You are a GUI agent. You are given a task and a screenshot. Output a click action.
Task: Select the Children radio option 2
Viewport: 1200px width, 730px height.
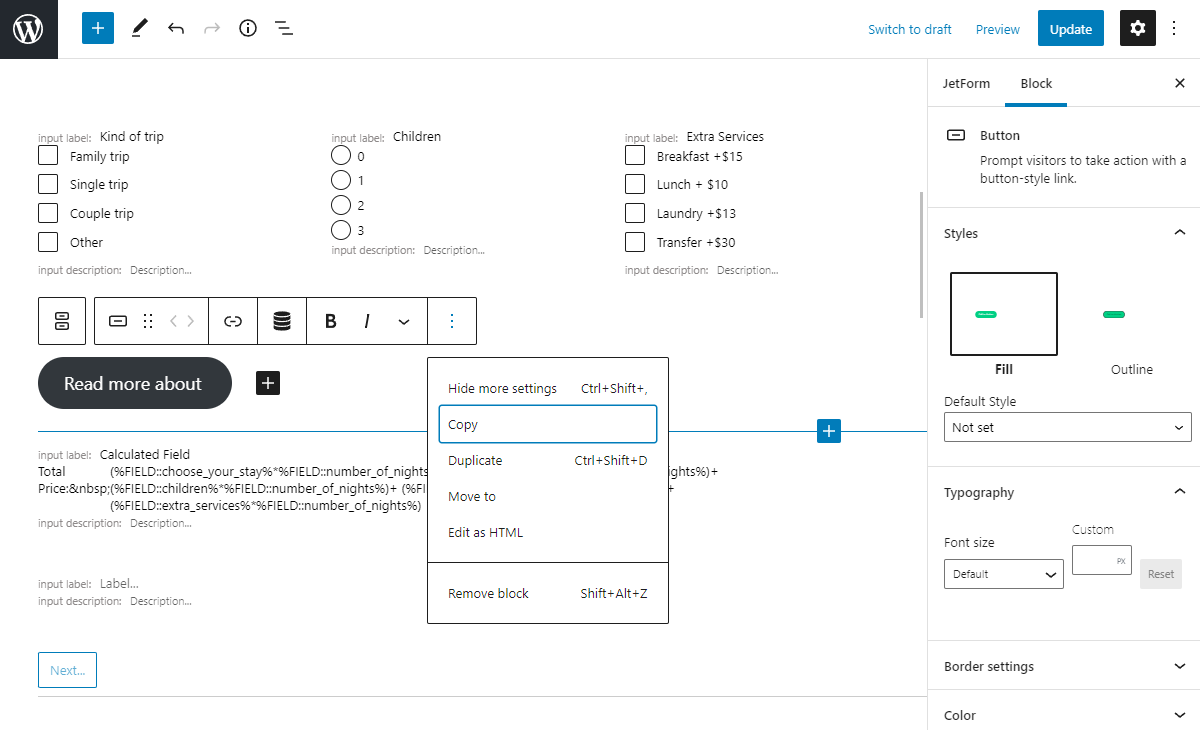[341, 205]
